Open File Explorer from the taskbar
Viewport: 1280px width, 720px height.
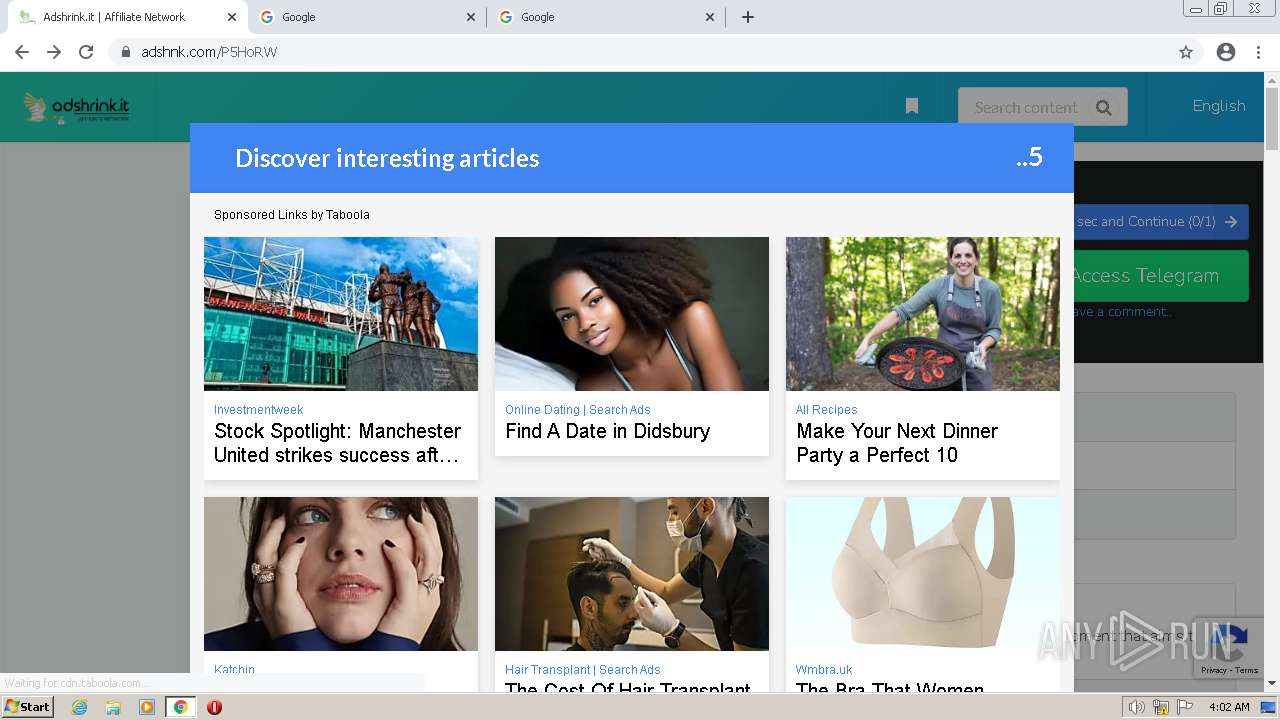pyautogui.click(x=113, y=707)
